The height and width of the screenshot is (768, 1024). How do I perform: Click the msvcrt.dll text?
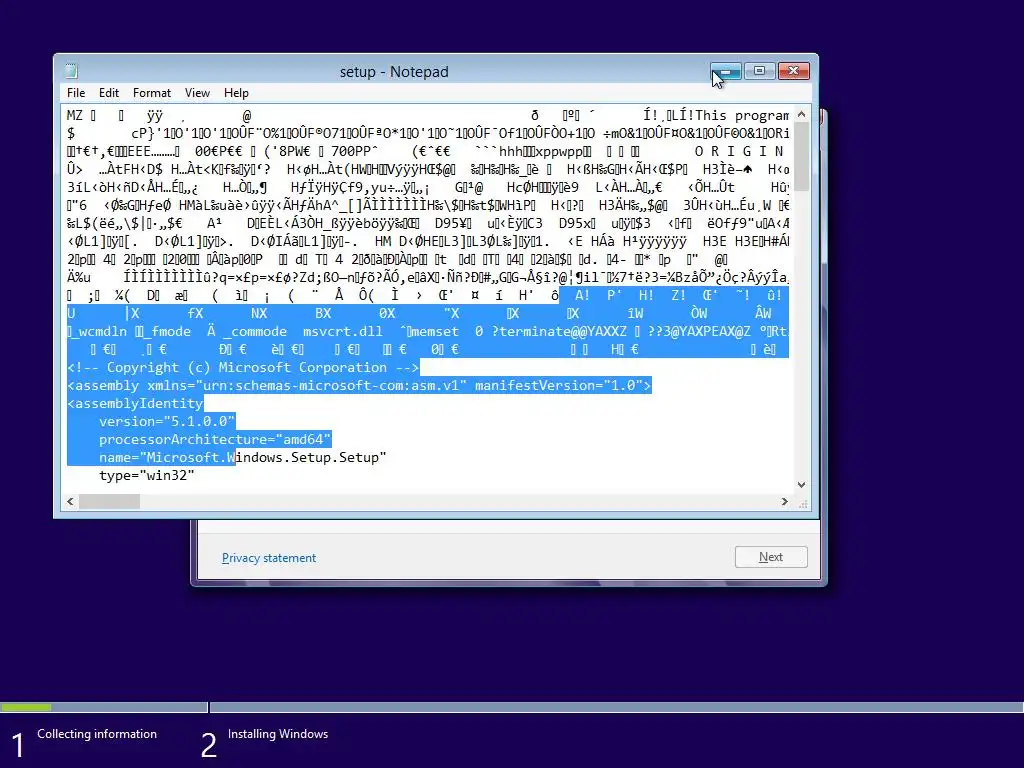343,331
